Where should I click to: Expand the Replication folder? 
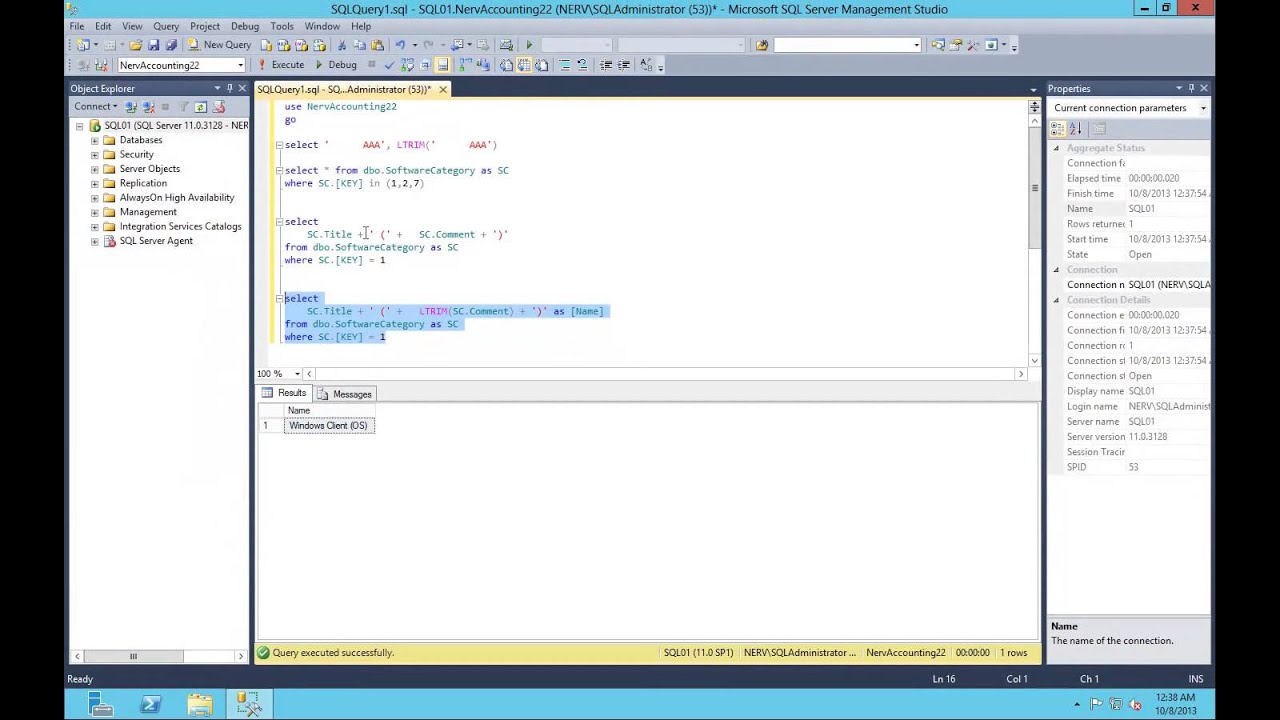click(x=95, y=183)
